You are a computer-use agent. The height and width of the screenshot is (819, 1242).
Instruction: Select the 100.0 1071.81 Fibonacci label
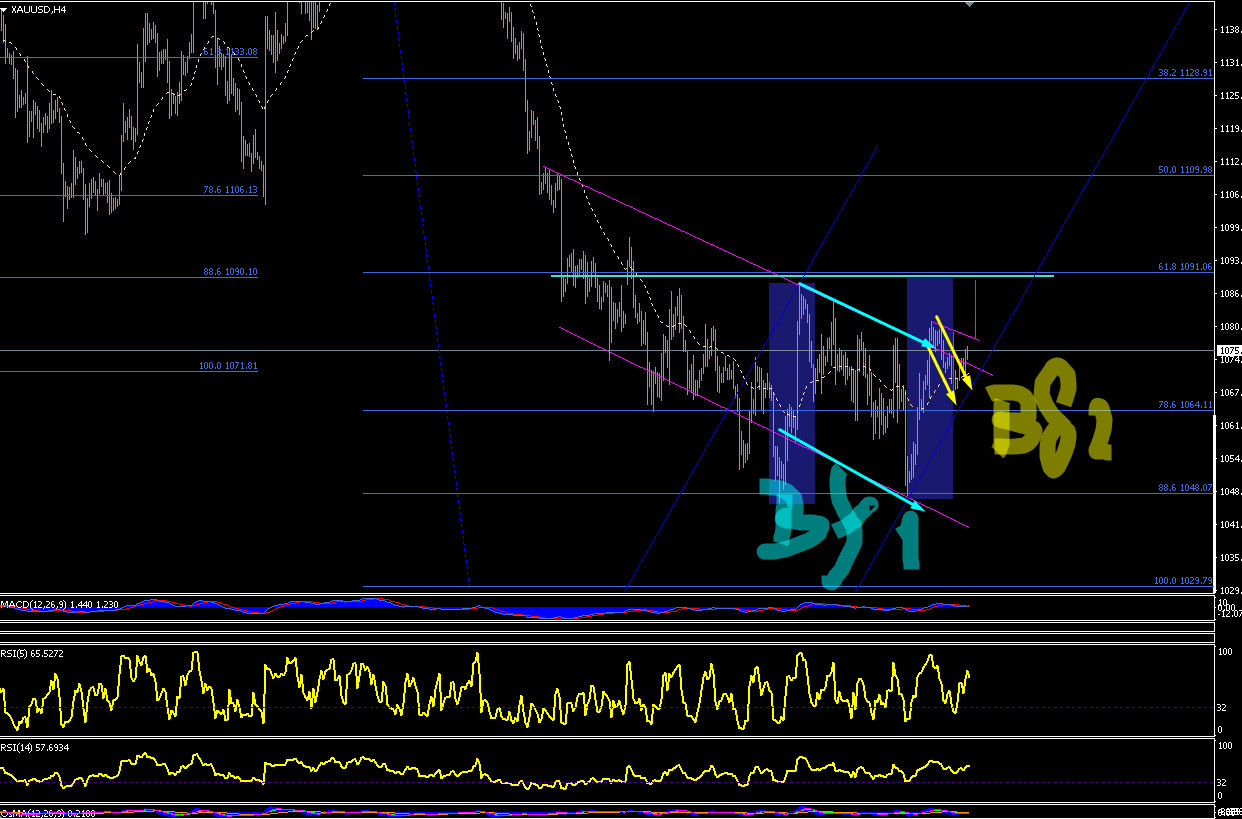pos(228,366)
